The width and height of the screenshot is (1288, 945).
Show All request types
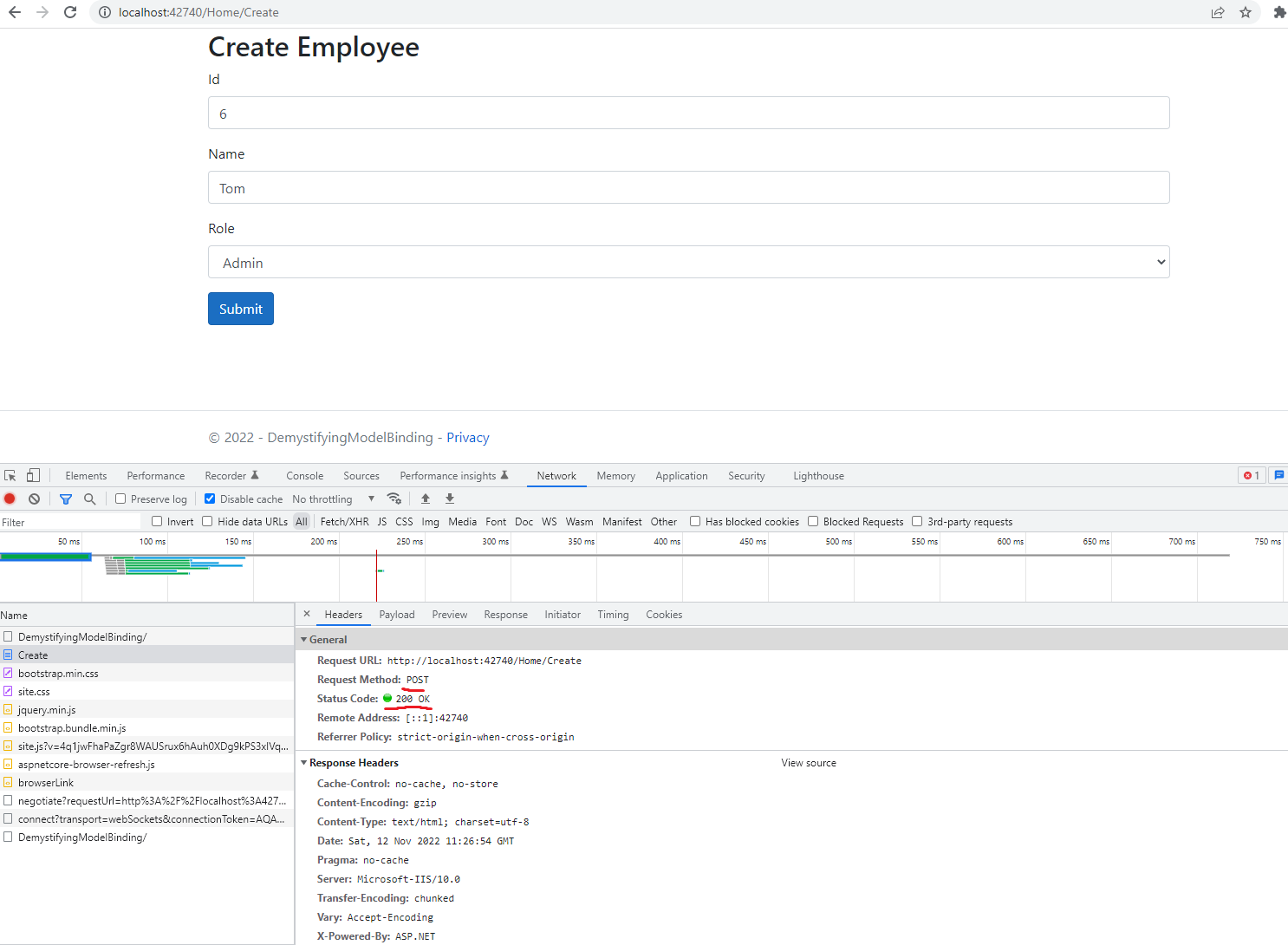pos(302,521)
